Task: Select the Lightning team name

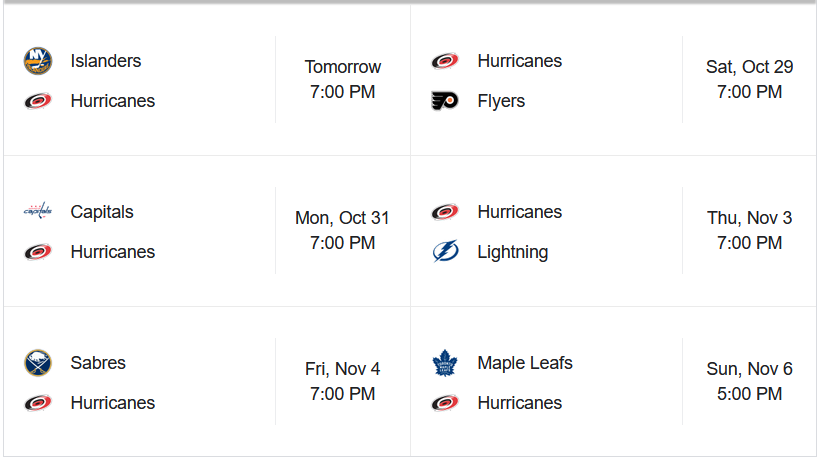Action: pyautogui.click(x=513, y=252)
